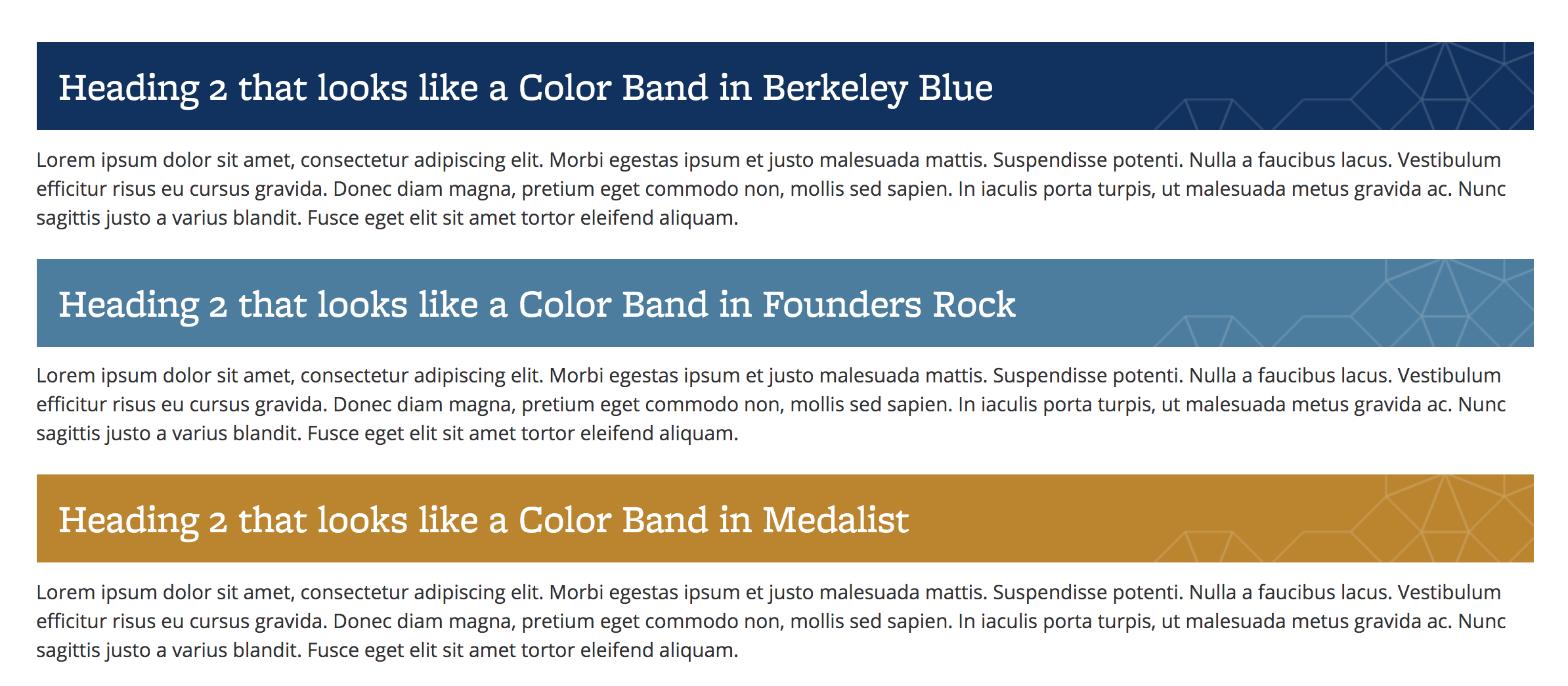This screenshot has width=1568, height=686.
Task: Click the words "Founders Rock" in the second heading
Action: click(x=889, y=305)
